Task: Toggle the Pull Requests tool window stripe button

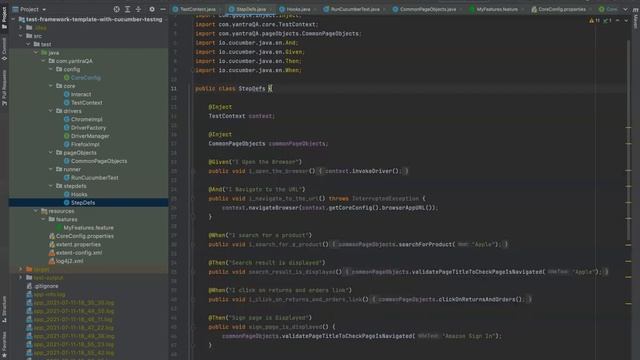Action: point(4,88)
